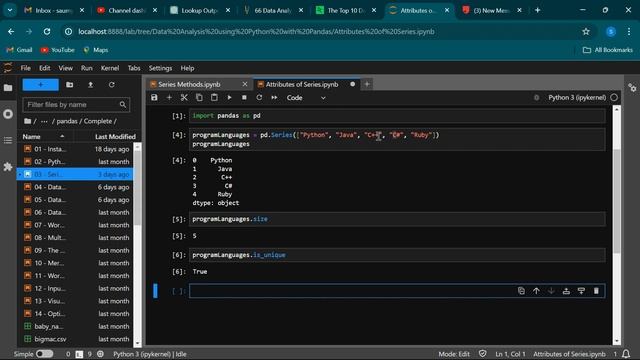This screenshot has height=360, width=640.
Task: Restart the kernel with the circular arrow icon
Action: (x=259, y=98)
